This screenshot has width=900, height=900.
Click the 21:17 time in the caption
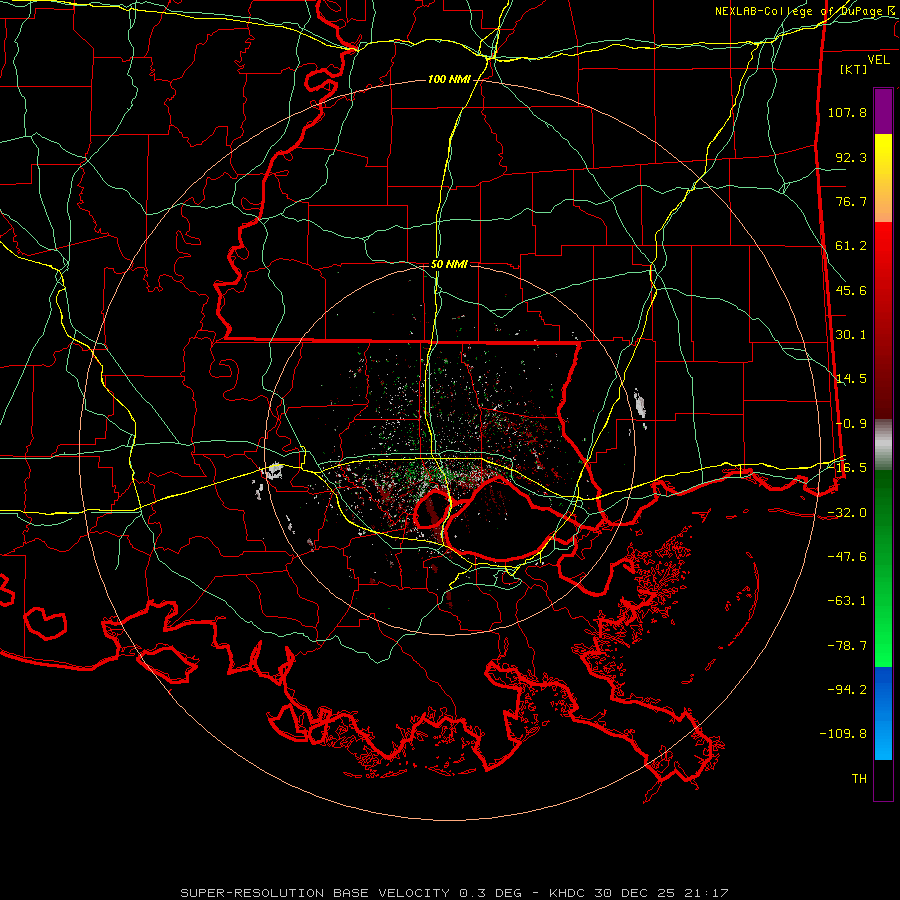pyautogui.click(x=706, y=893)
